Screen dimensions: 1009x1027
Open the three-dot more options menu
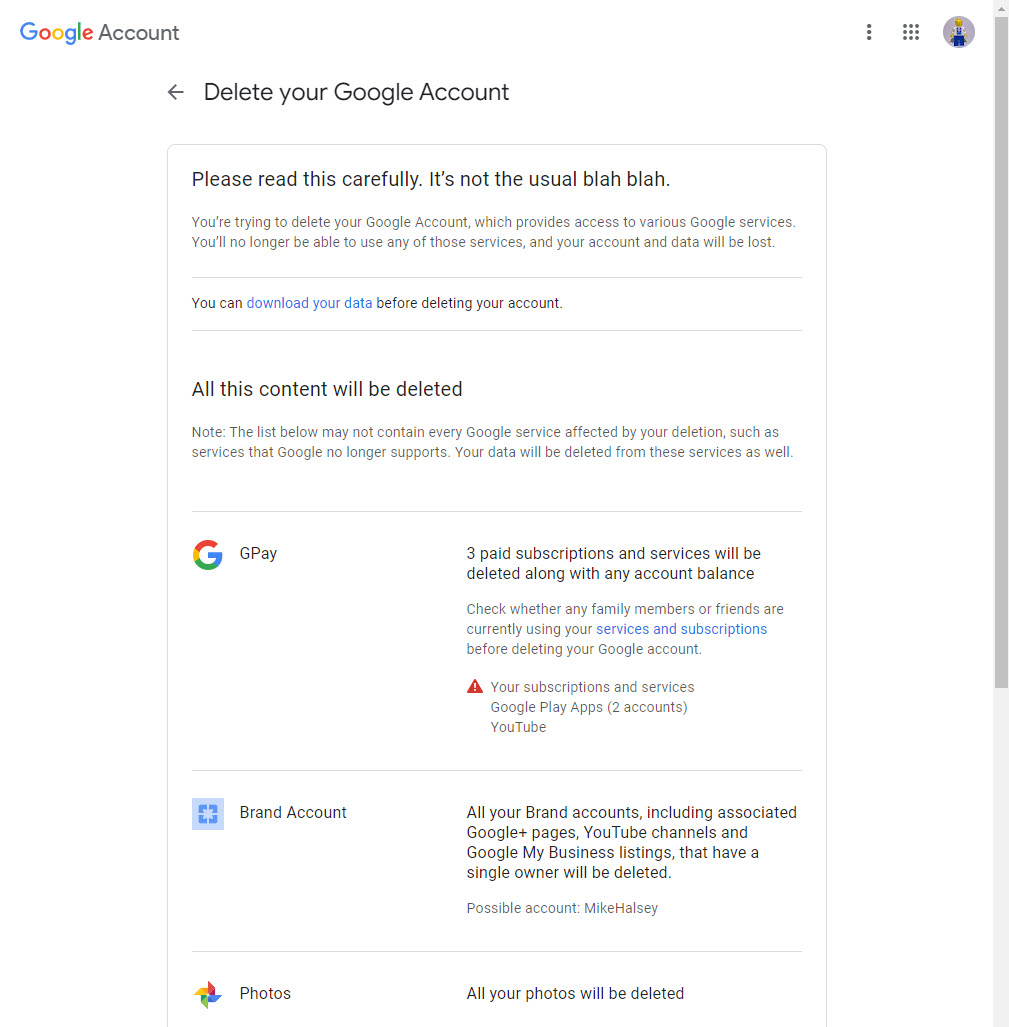869,32
